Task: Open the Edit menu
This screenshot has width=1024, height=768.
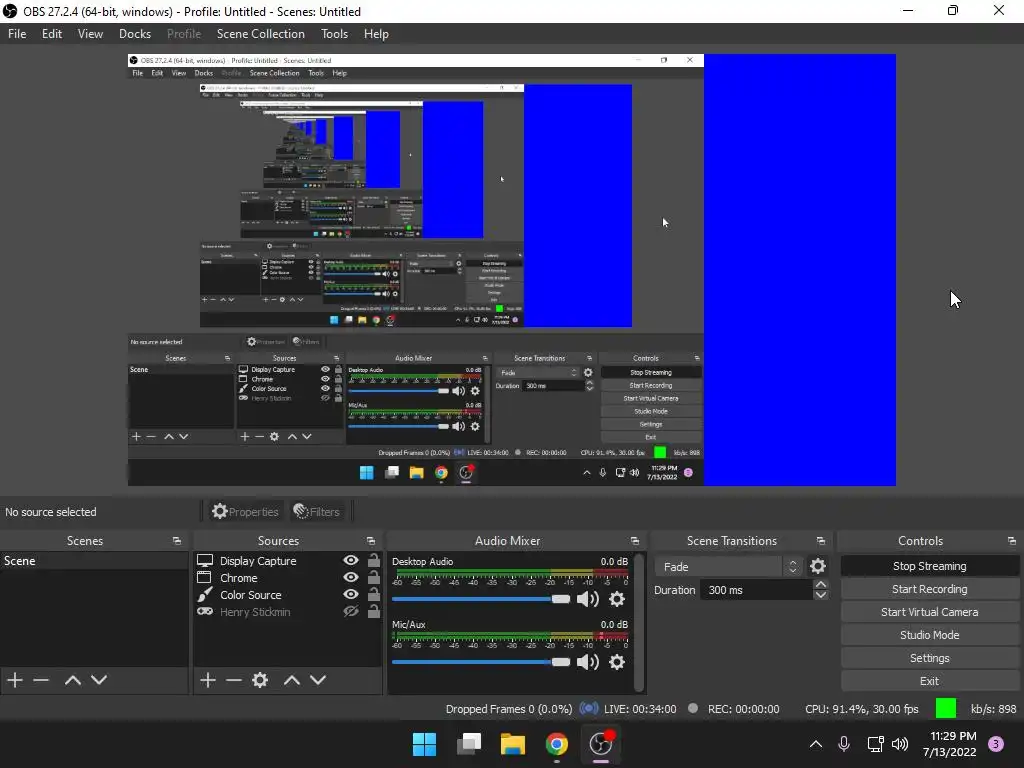Action: tap(52, 34)
